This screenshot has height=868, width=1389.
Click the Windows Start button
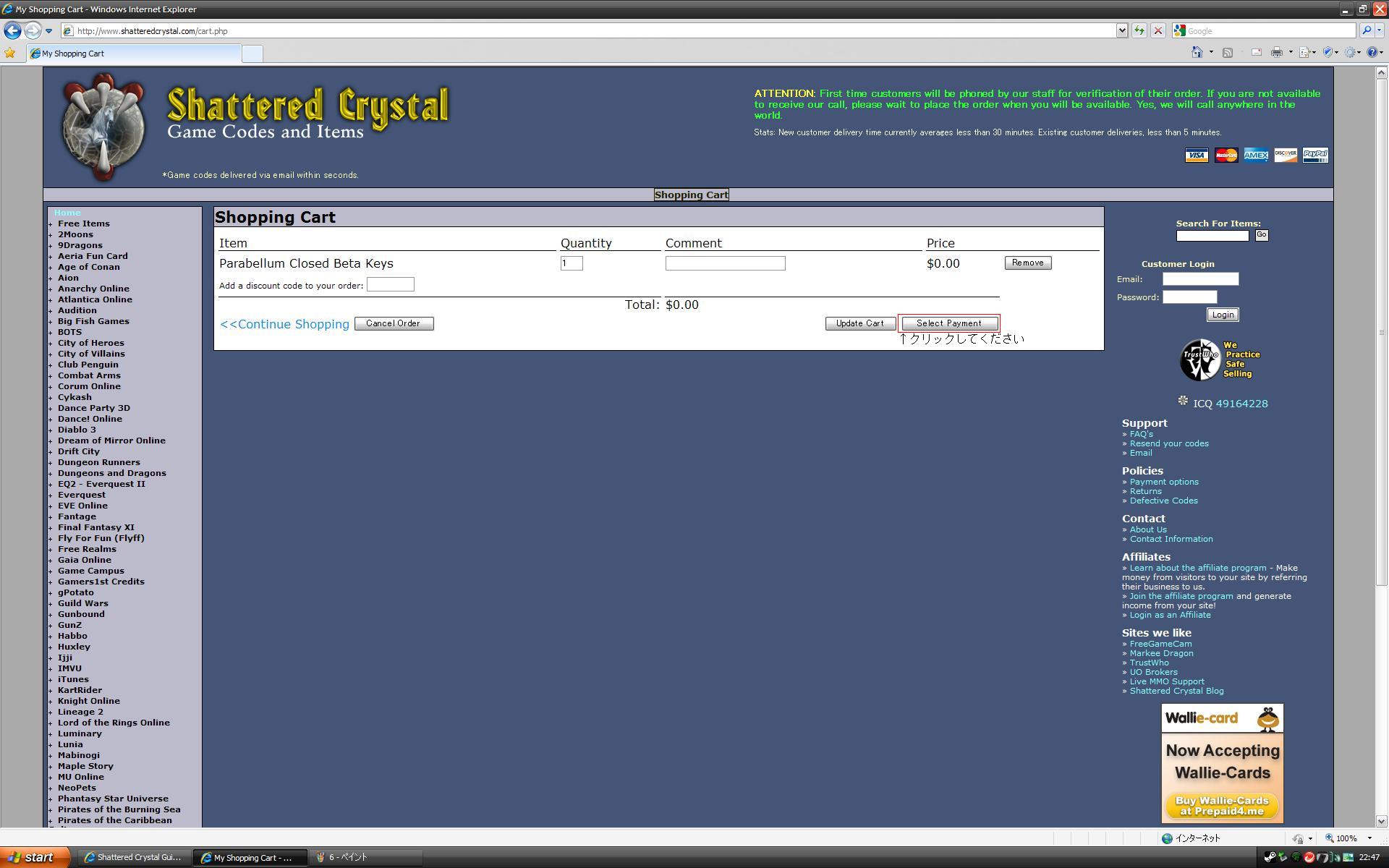point(35,857)
